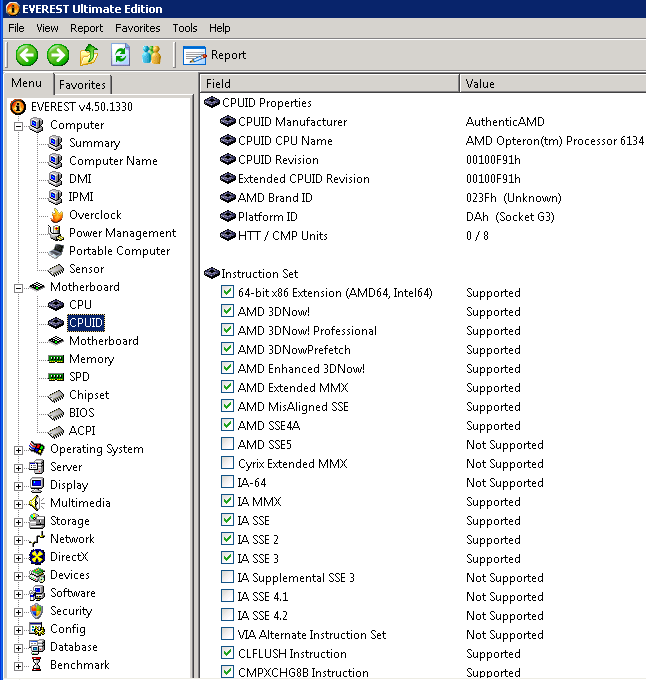Click the Refresh toolbar icon
Image resolution: width=646 pixels, height=680 pixels.
tap(121, 55)
